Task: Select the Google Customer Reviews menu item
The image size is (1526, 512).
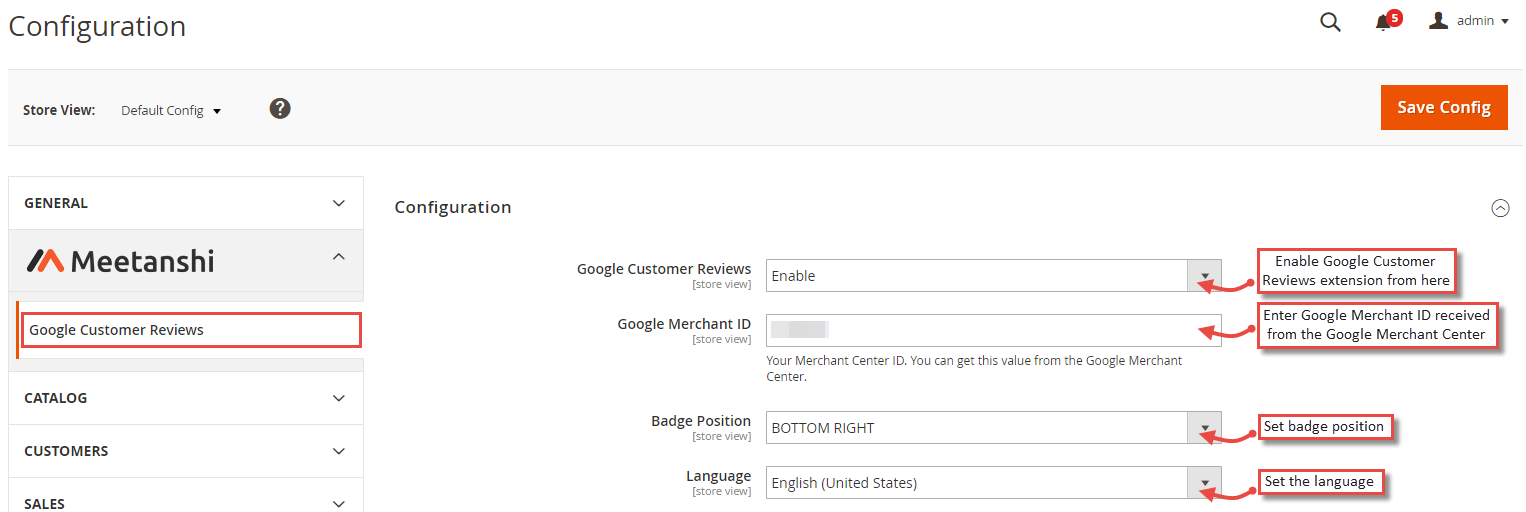Action: click(190, 330)
